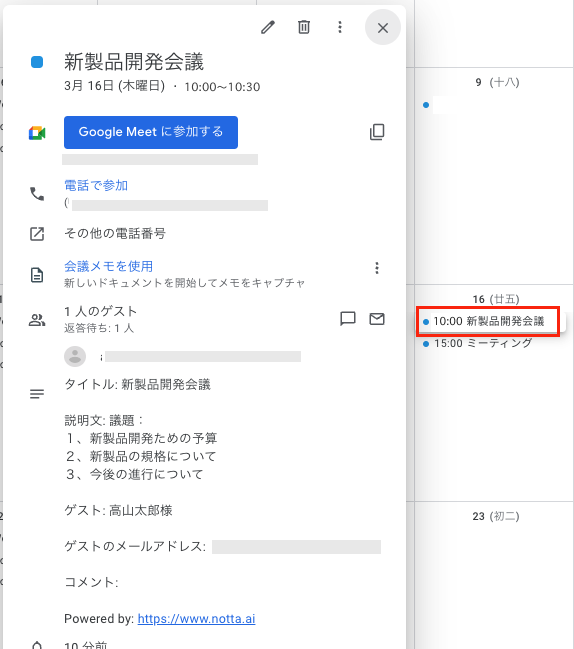This screenshot has height=649, width=574.
Task: Chat with guests using the chat icon
Action: pyautogui.click(x=348, y=319)
